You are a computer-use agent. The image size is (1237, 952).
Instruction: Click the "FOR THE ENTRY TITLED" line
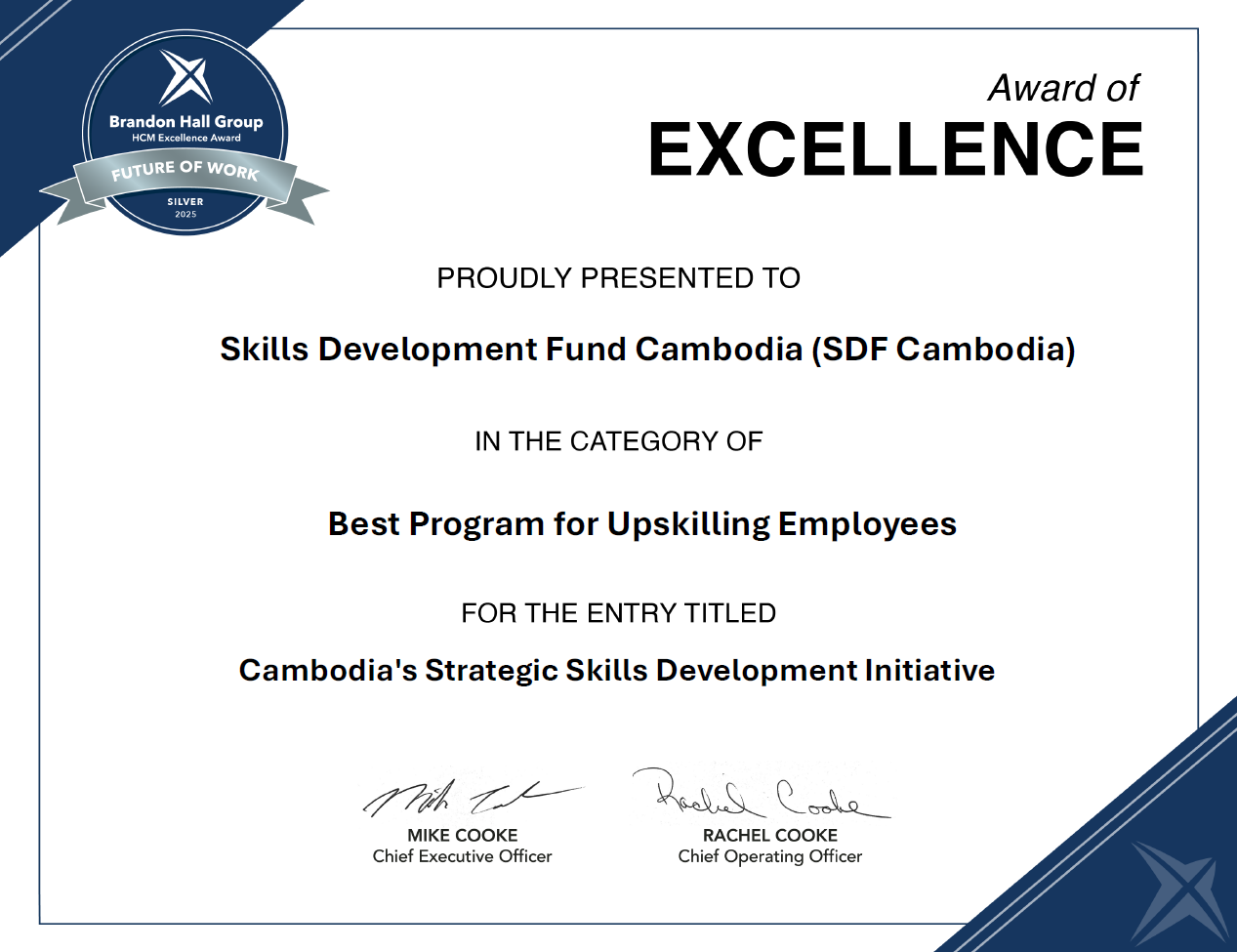click(x=619, y=613)
